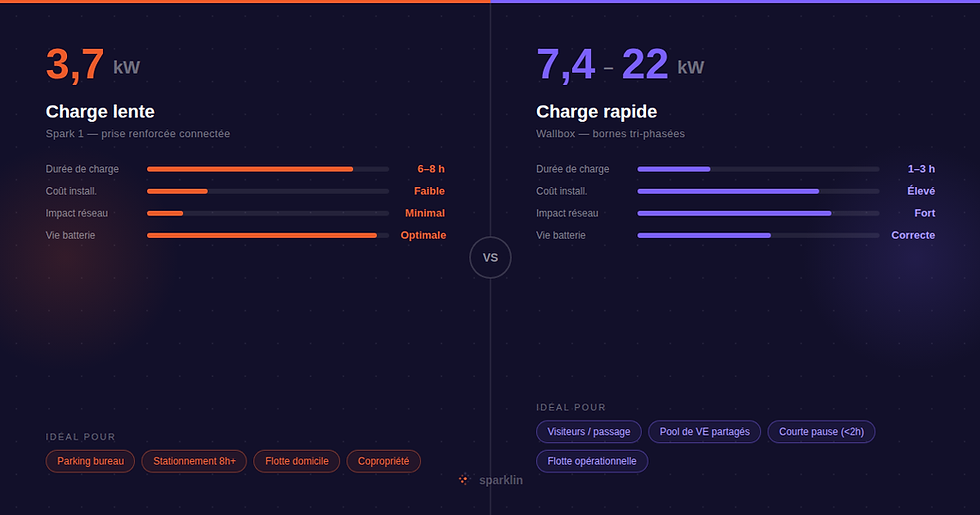Select the Visiteurs / passage tag
Viewport: 980px width, 515px height.
click(589, 432)
